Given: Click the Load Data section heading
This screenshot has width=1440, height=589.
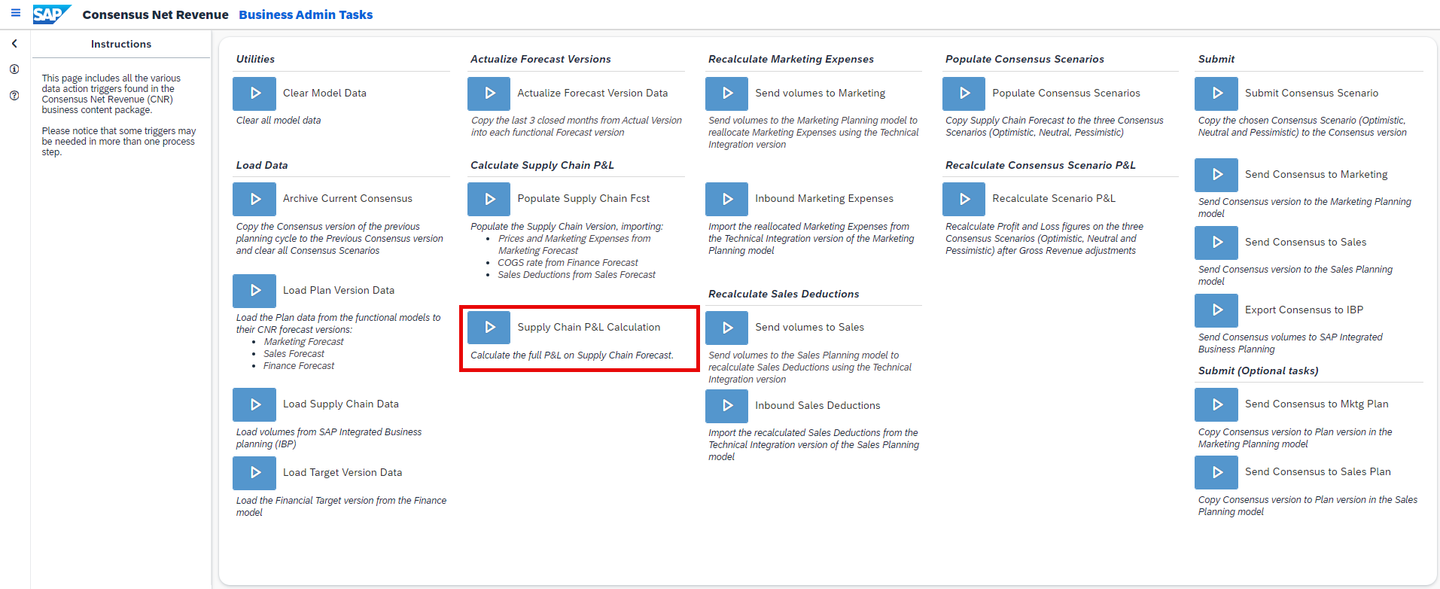Looking at the screenshot, I should pyautogui.click(x=262, y=166).
